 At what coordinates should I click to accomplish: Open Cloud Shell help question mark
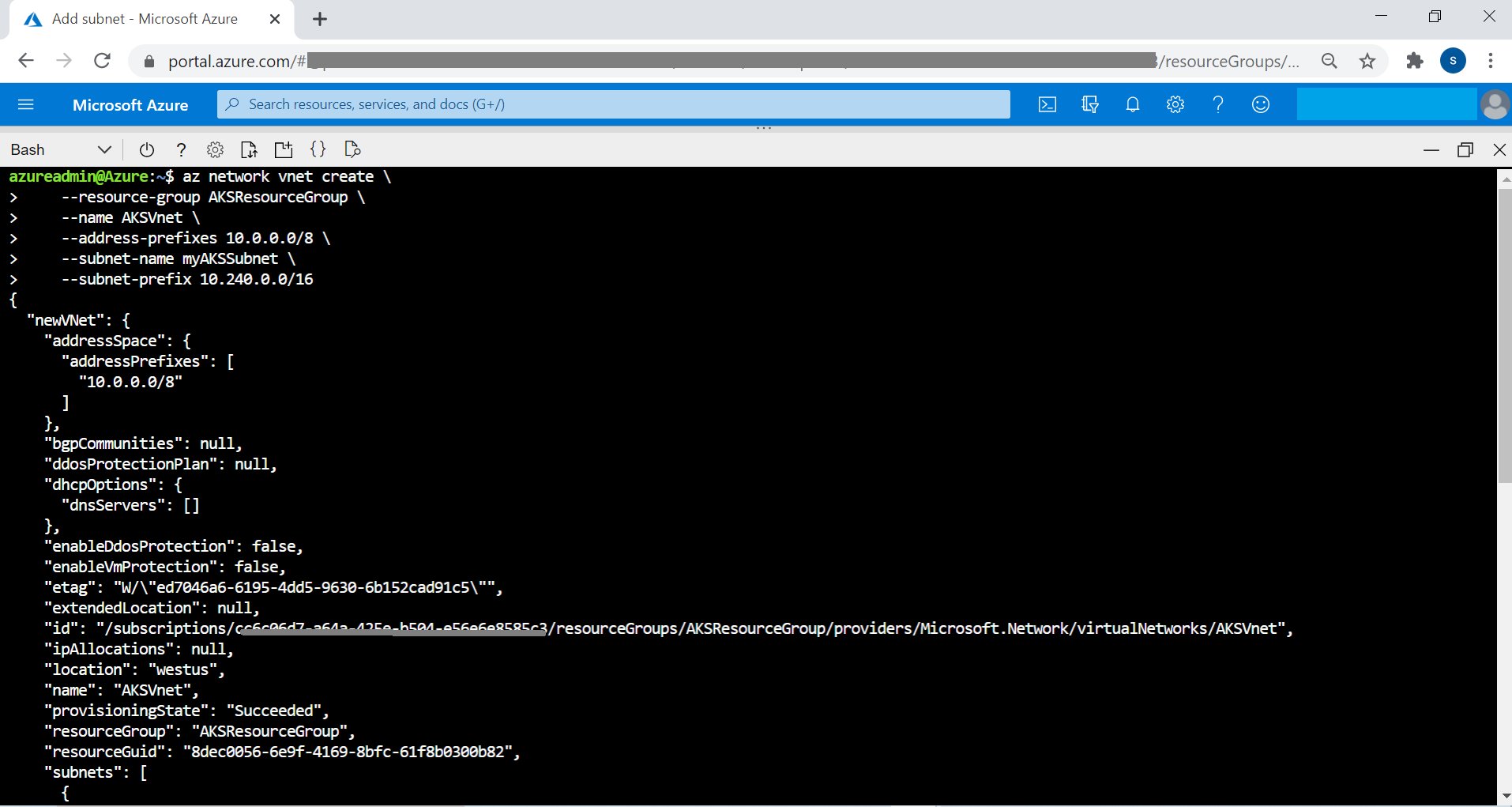(181, 149)
